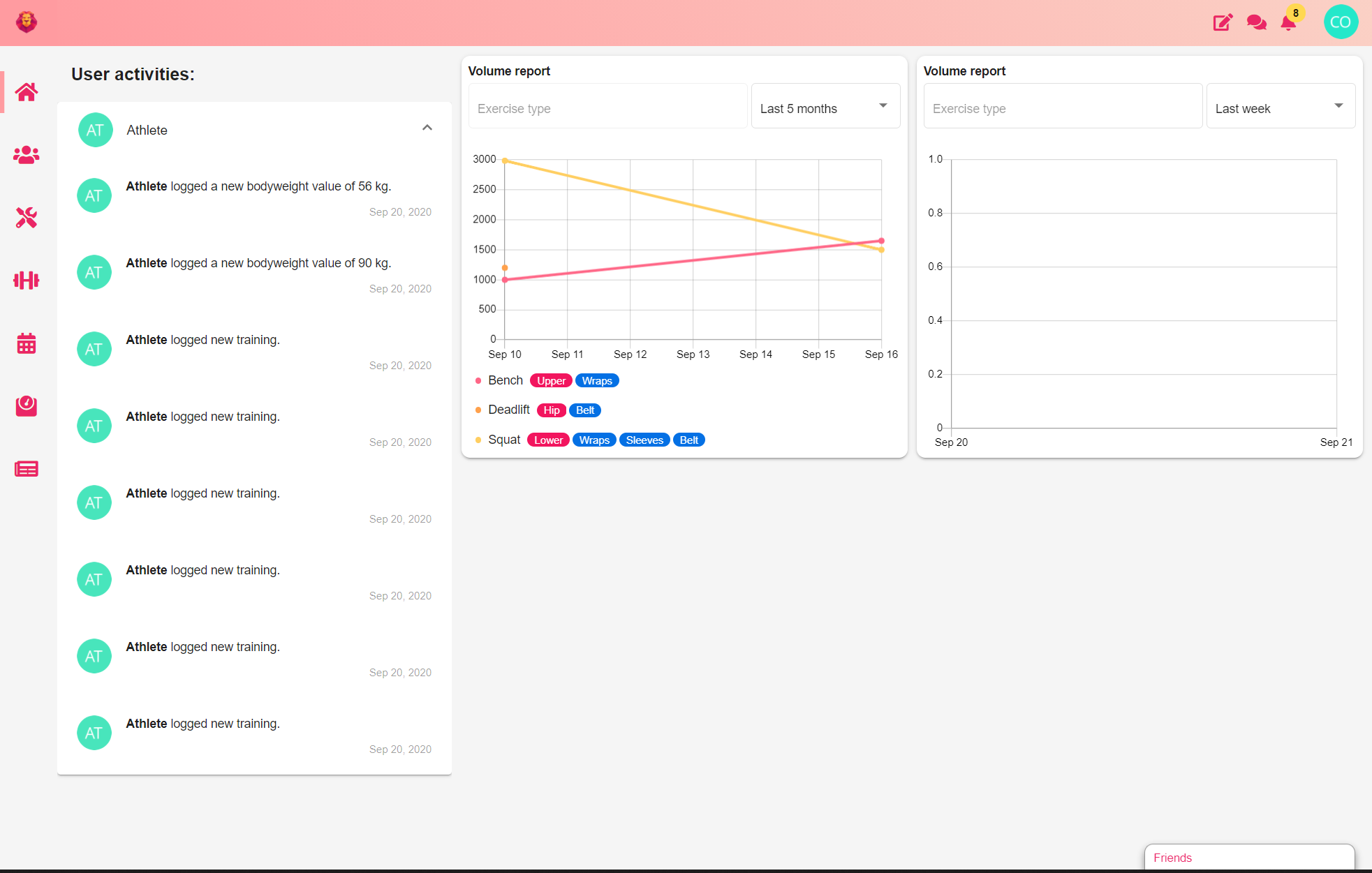The width and height of the screenshot is (1372, 873).
Task: Click the CO user avatar
Action: click(1341, 22)
